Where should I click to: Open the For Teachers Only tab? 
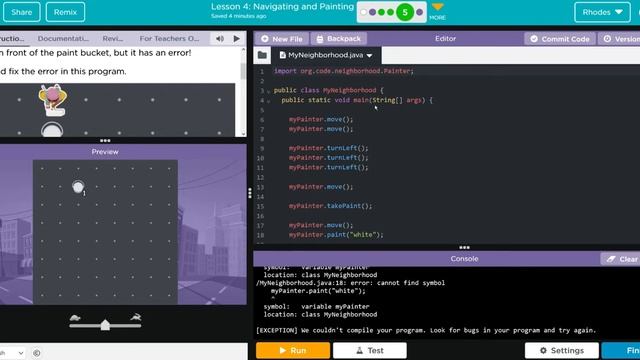pyautogui.click(x=169, y=38)
